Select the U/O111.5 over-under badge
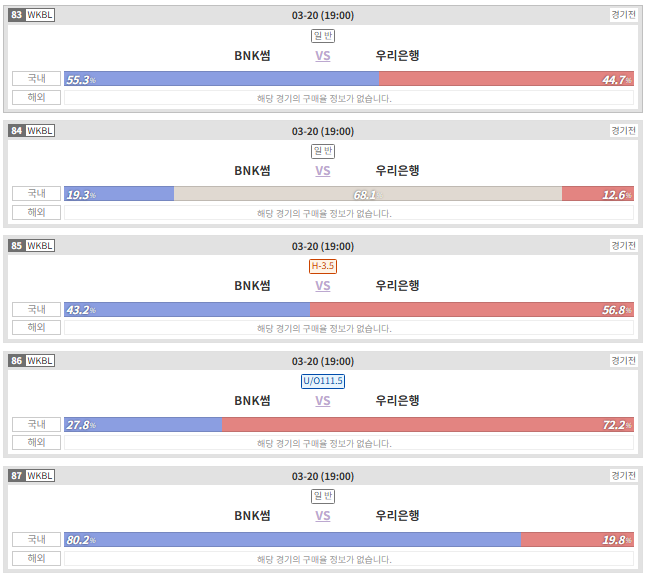 323,381
